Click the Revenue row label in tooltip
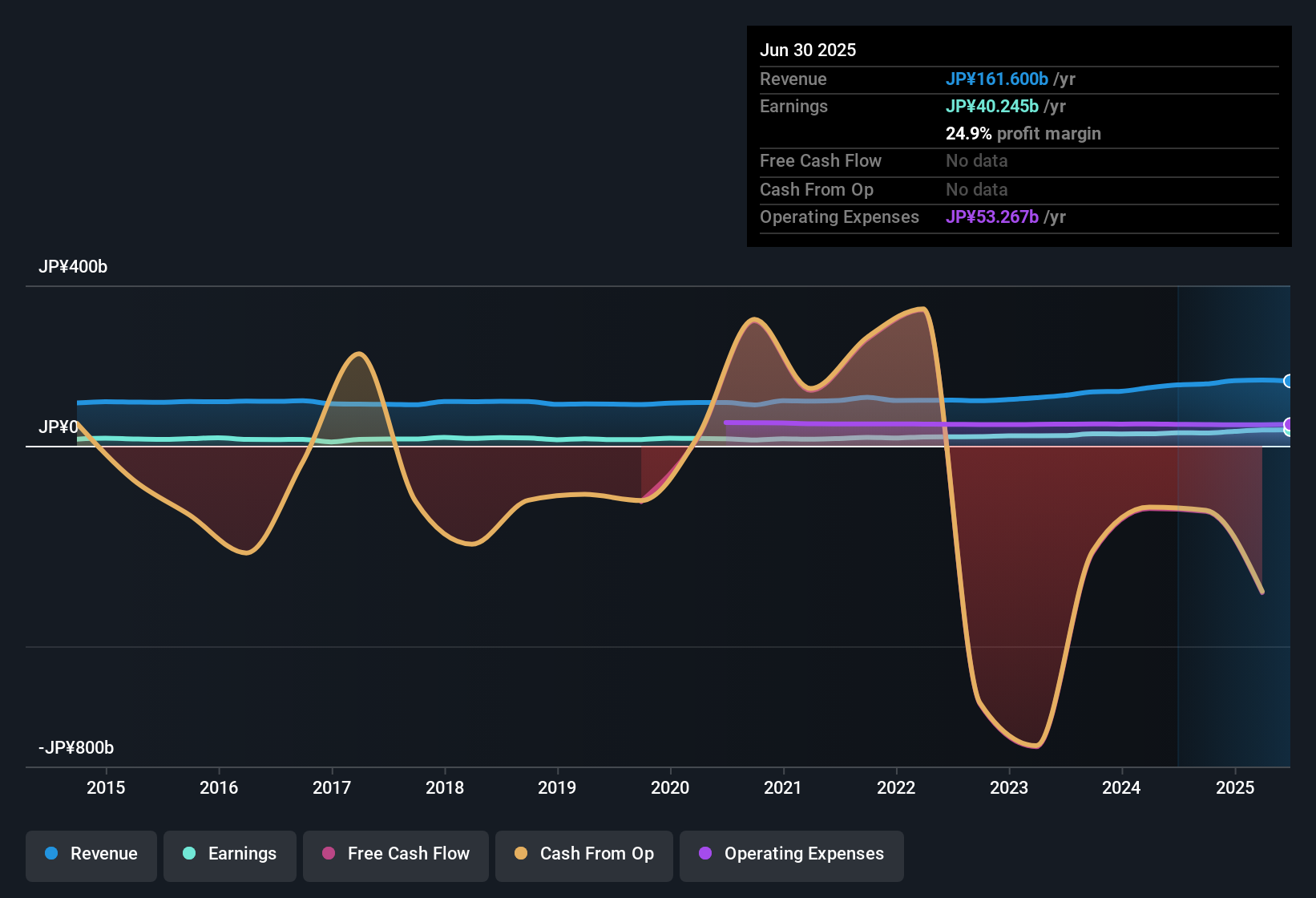1316x898 pixels. point(793,79)
